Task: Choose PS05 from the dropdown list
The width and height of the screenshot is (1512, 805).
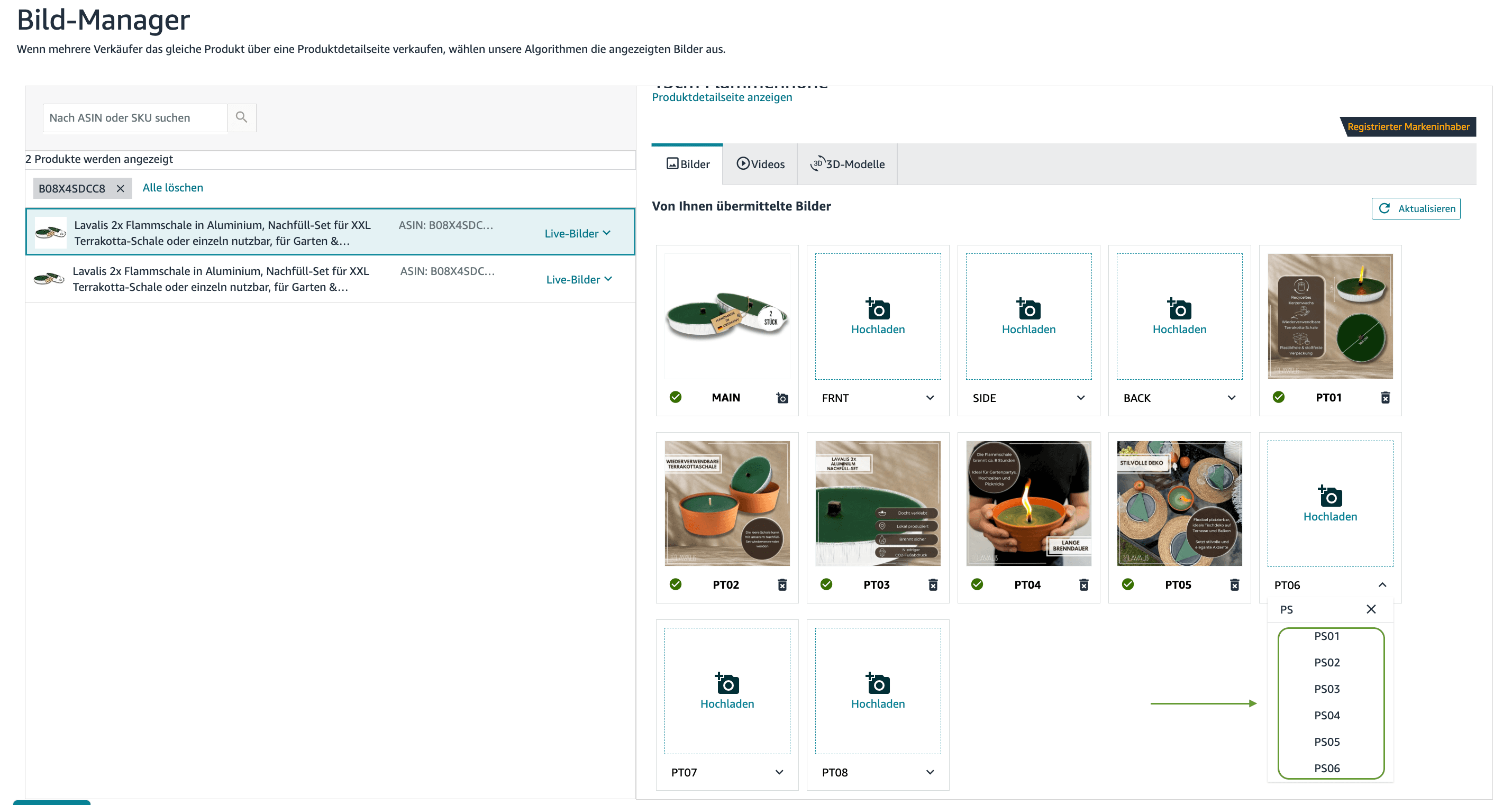Action: pos(1327,742)
